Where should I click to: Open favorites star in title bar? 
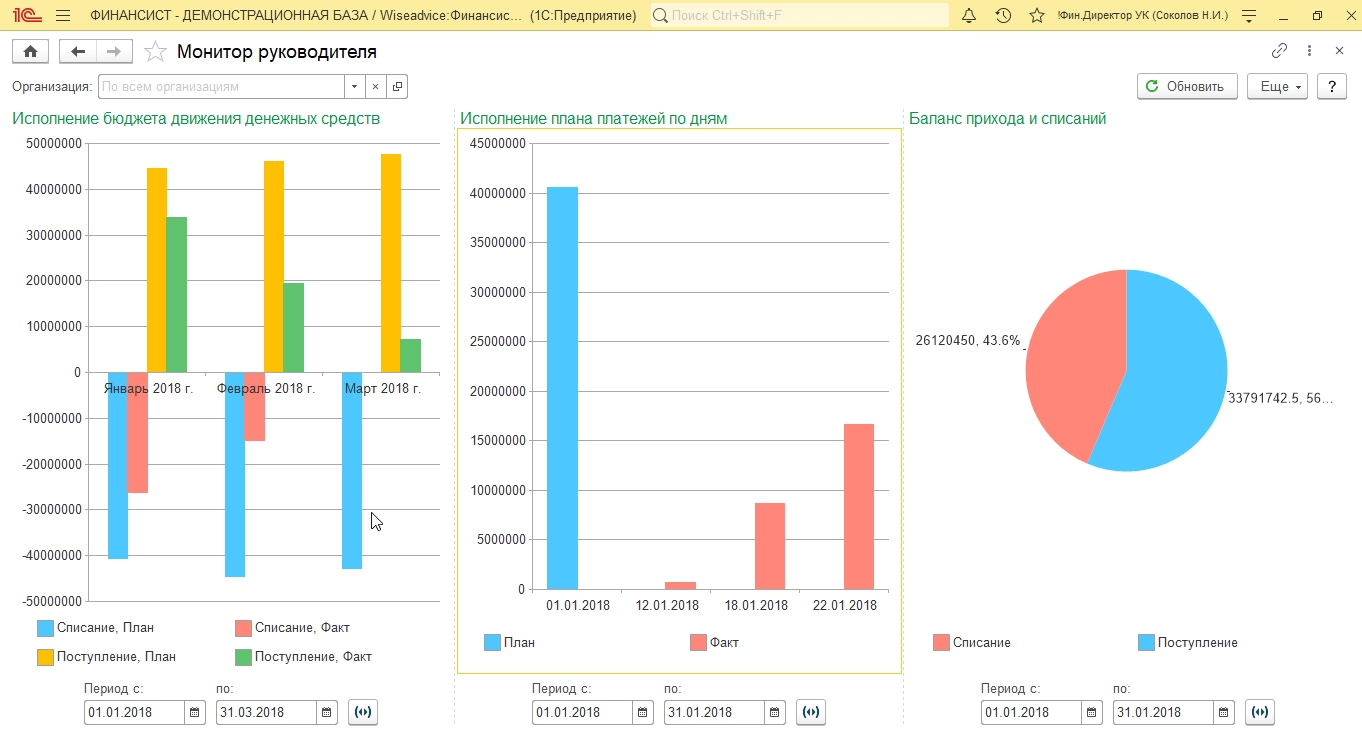point(1037,16)
